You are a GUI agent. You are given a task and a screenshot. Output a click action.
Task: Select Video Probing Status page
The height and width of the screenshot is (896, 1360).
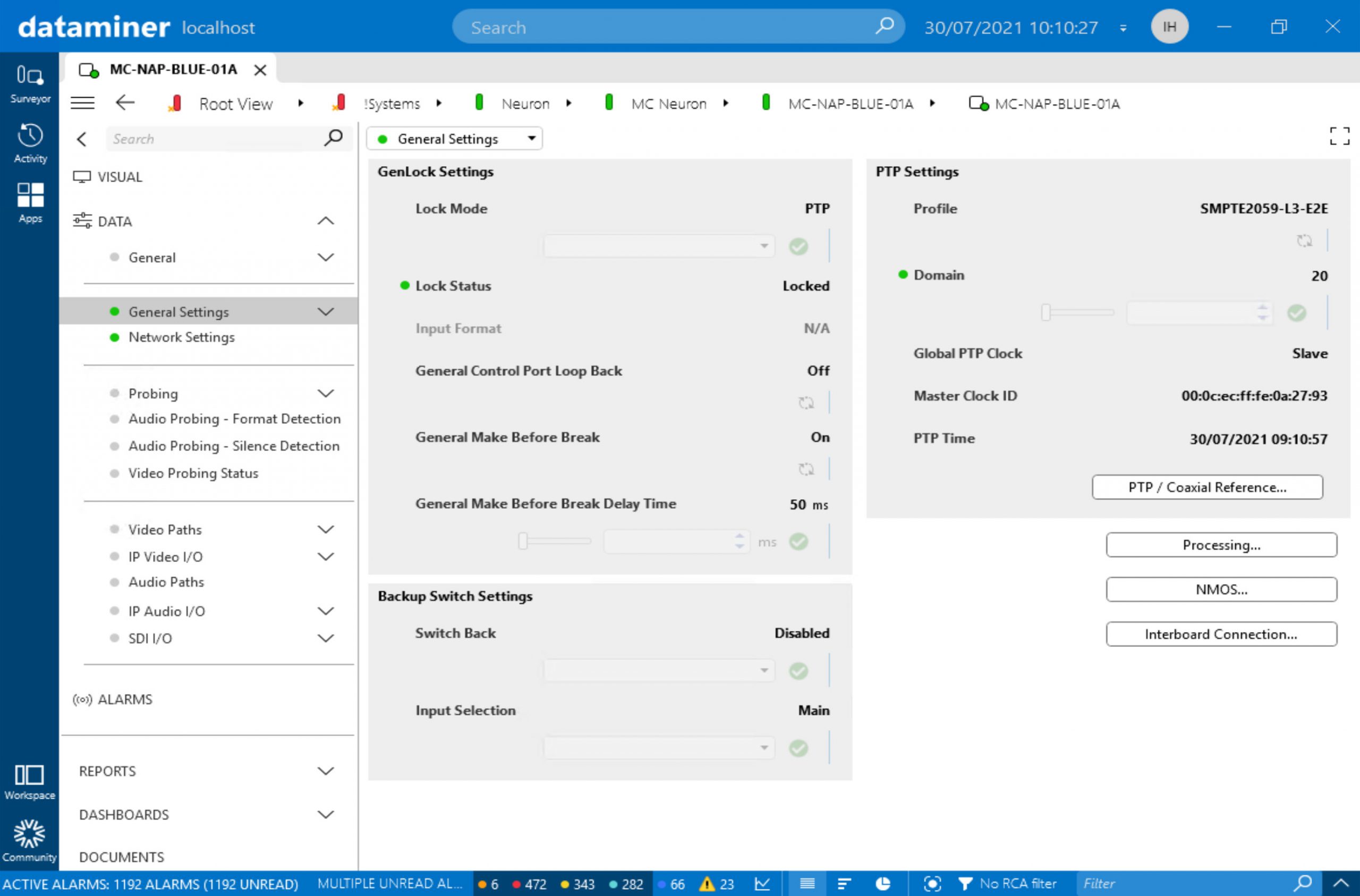193,473
